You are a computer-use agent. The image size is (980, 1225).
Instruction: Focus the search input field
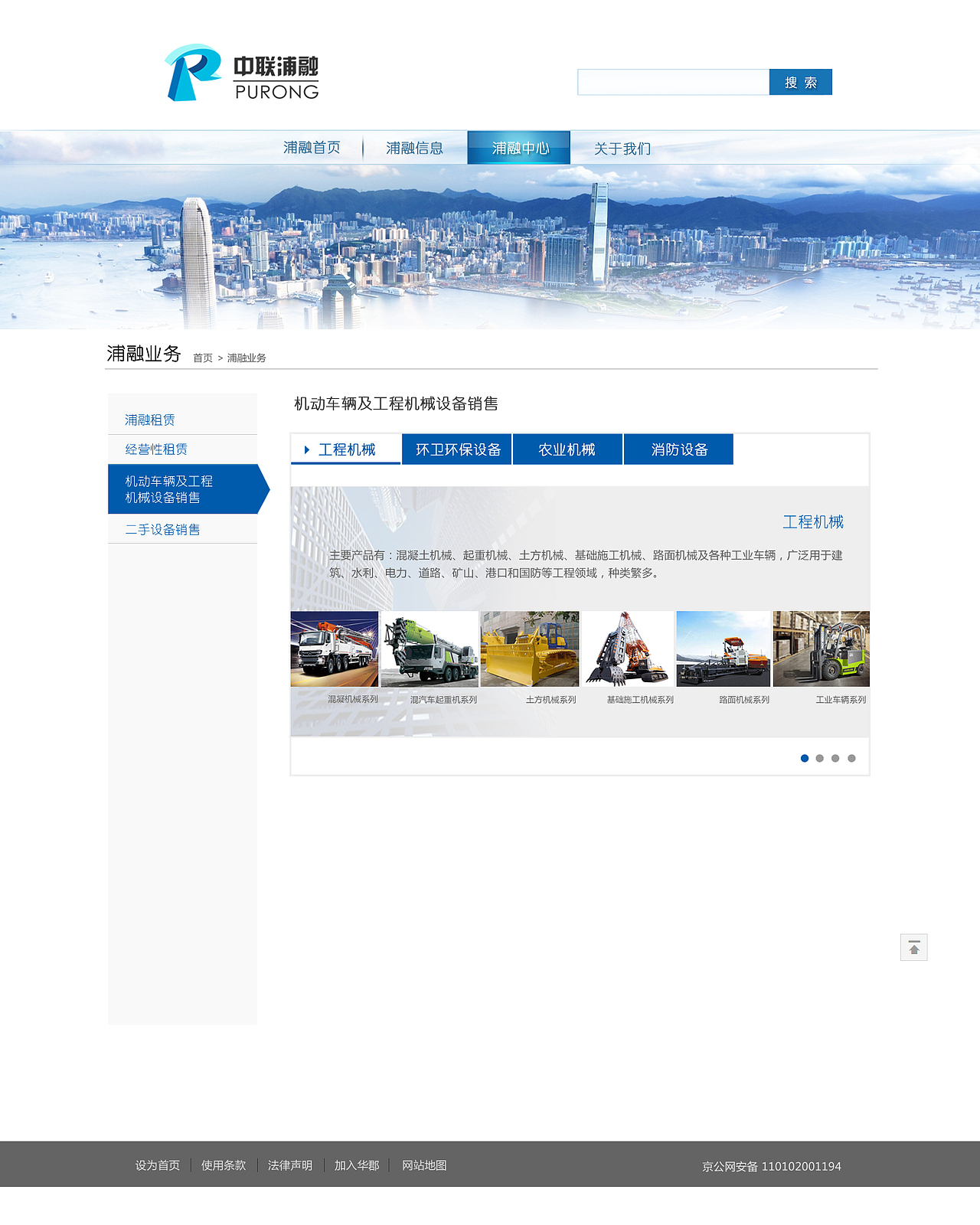coord(673,82)
